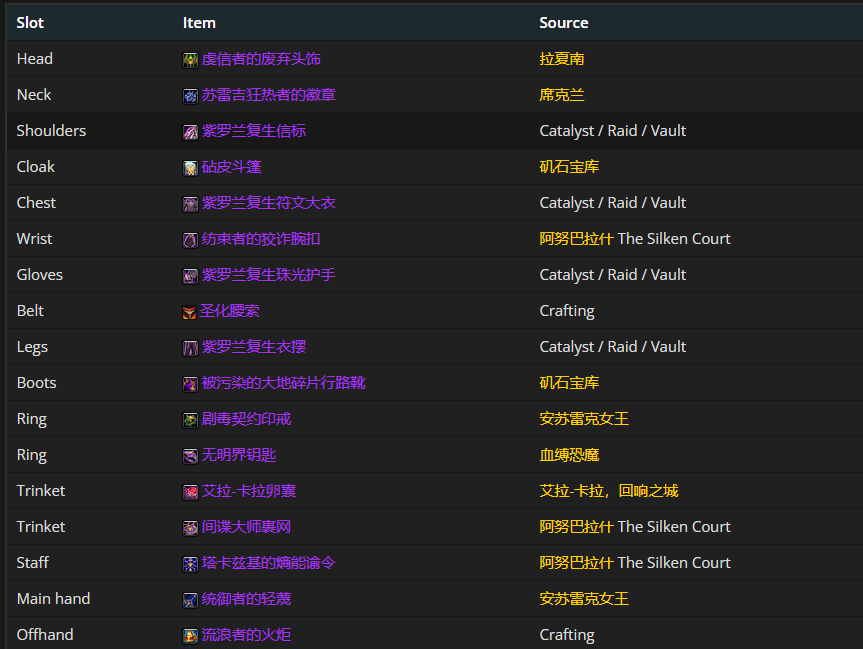Click the Neck item icon beside 苏雷吉狂热者的徽章
Viewport: 863px width, 649px height.
189,95
